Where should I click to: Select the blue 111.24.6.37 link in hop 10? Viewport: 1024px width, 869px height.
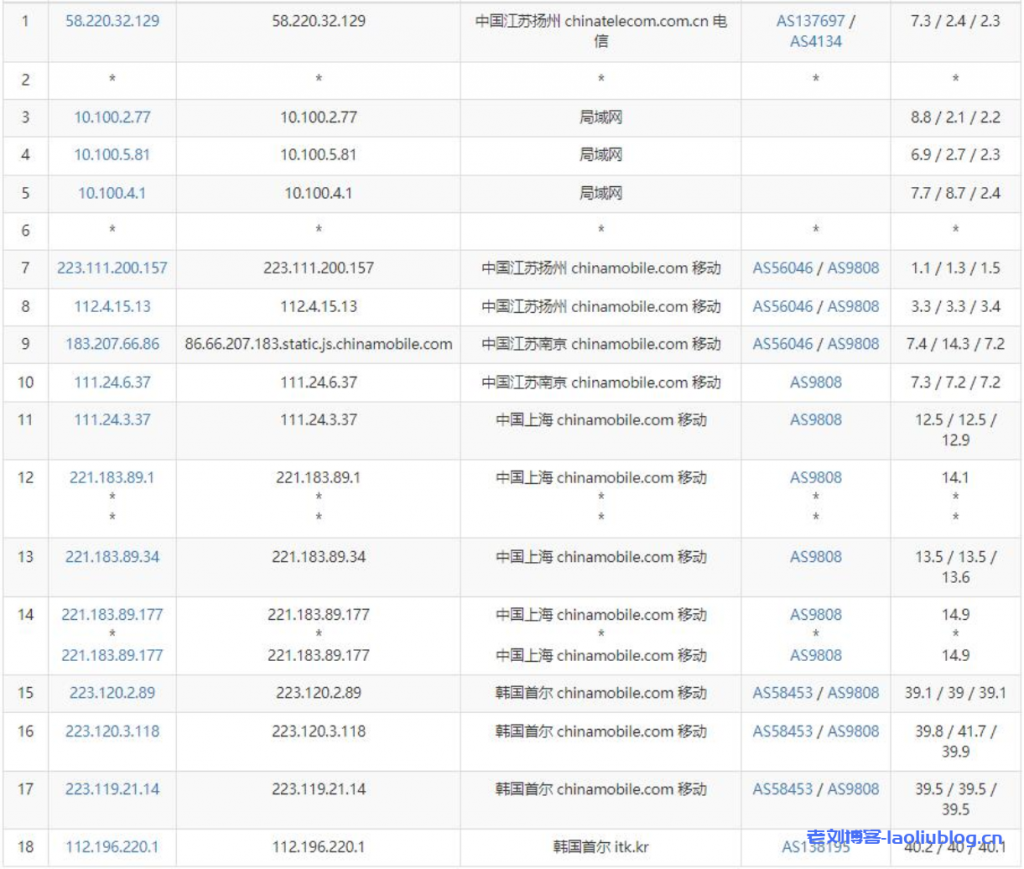coord(112,382)
